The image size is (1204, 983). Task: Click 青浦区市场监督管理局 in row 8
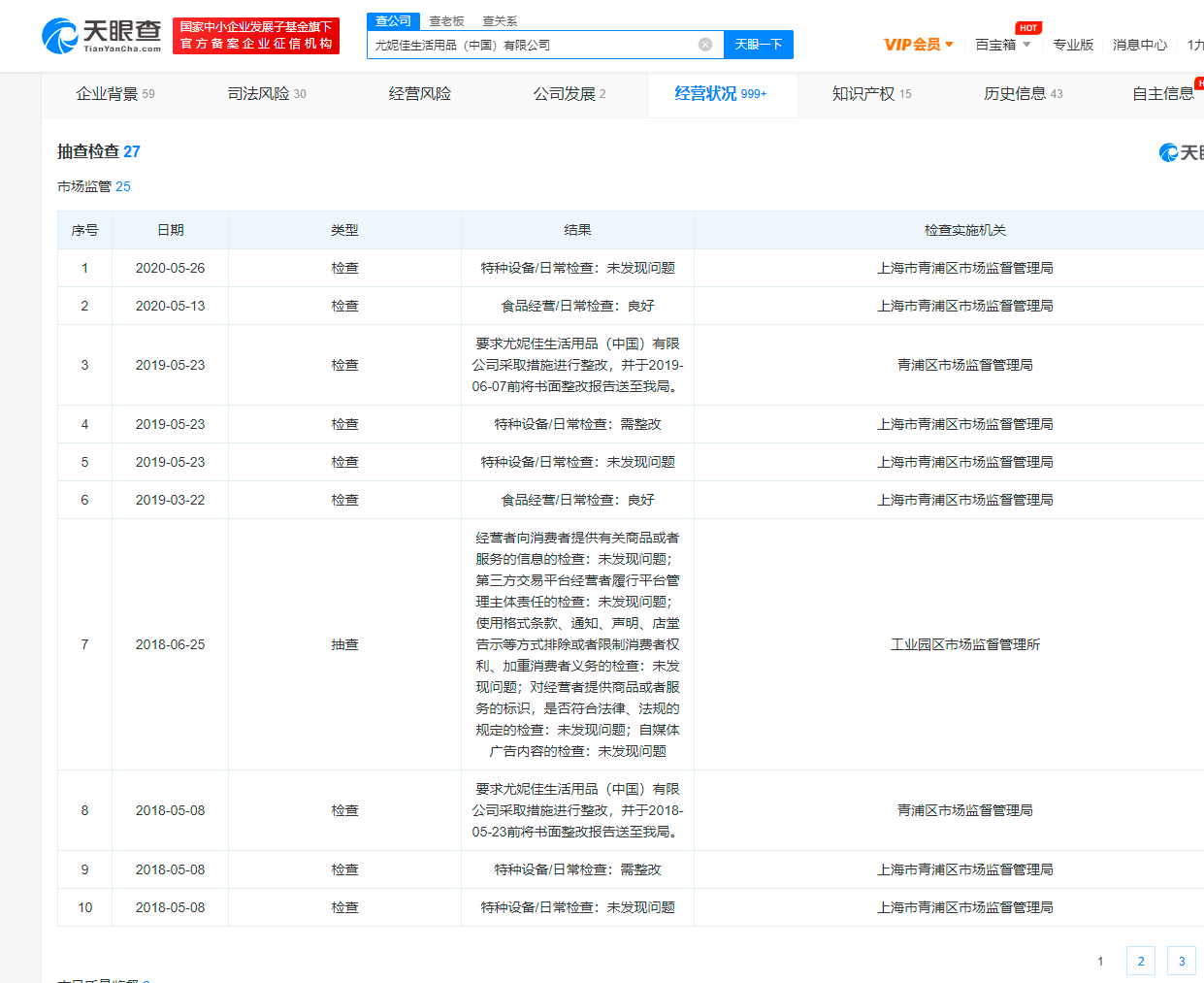(965, 810)
